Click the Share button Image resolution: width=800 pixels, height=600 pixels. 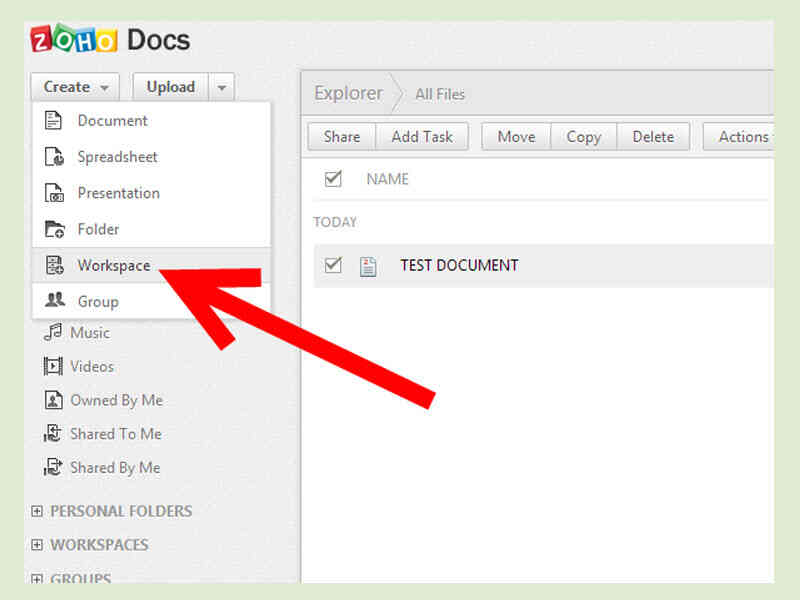341,137
